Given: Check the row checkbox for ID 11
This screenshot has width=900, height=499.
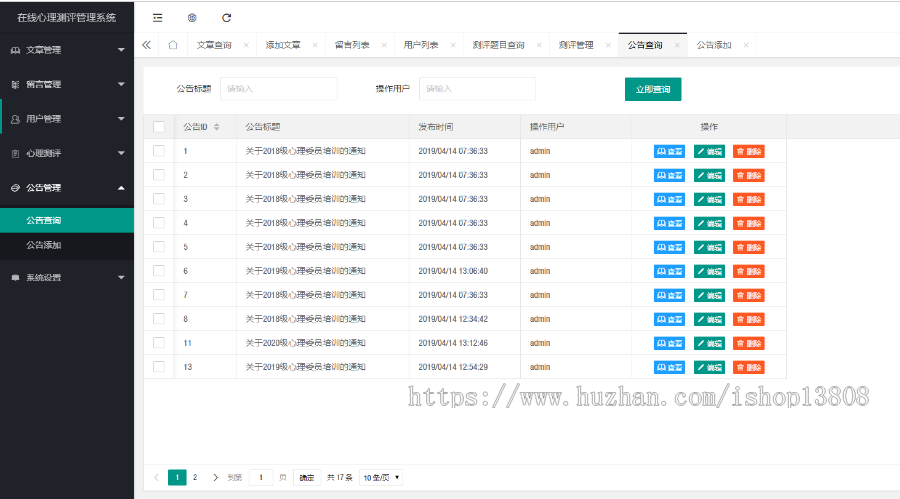Looking at the screenshot, I should tap(159, 343).
